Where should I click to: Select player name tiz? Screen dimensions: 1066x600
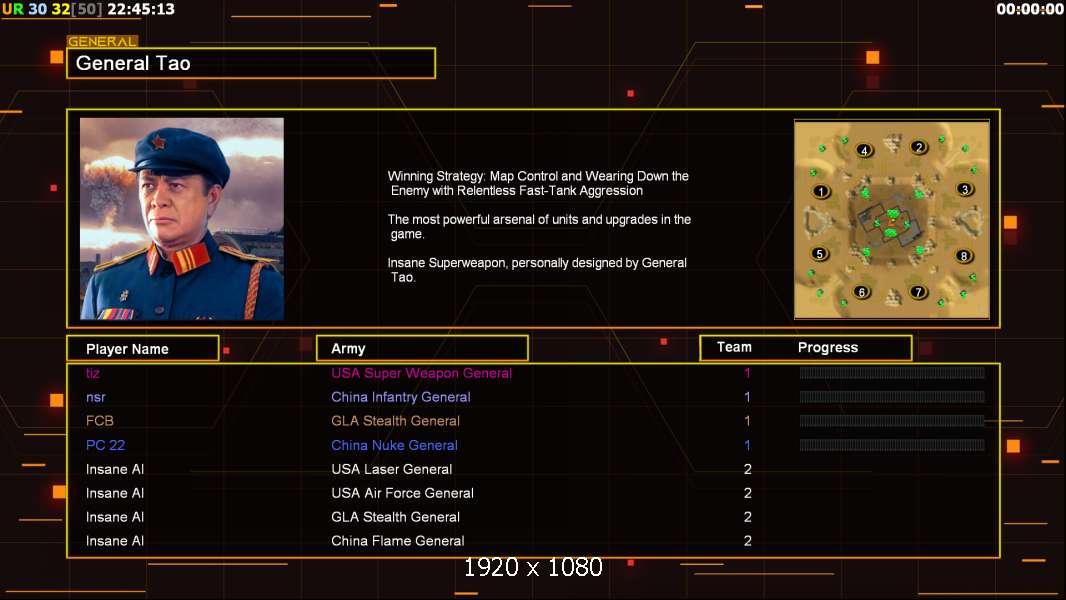[x=93, y=373]
